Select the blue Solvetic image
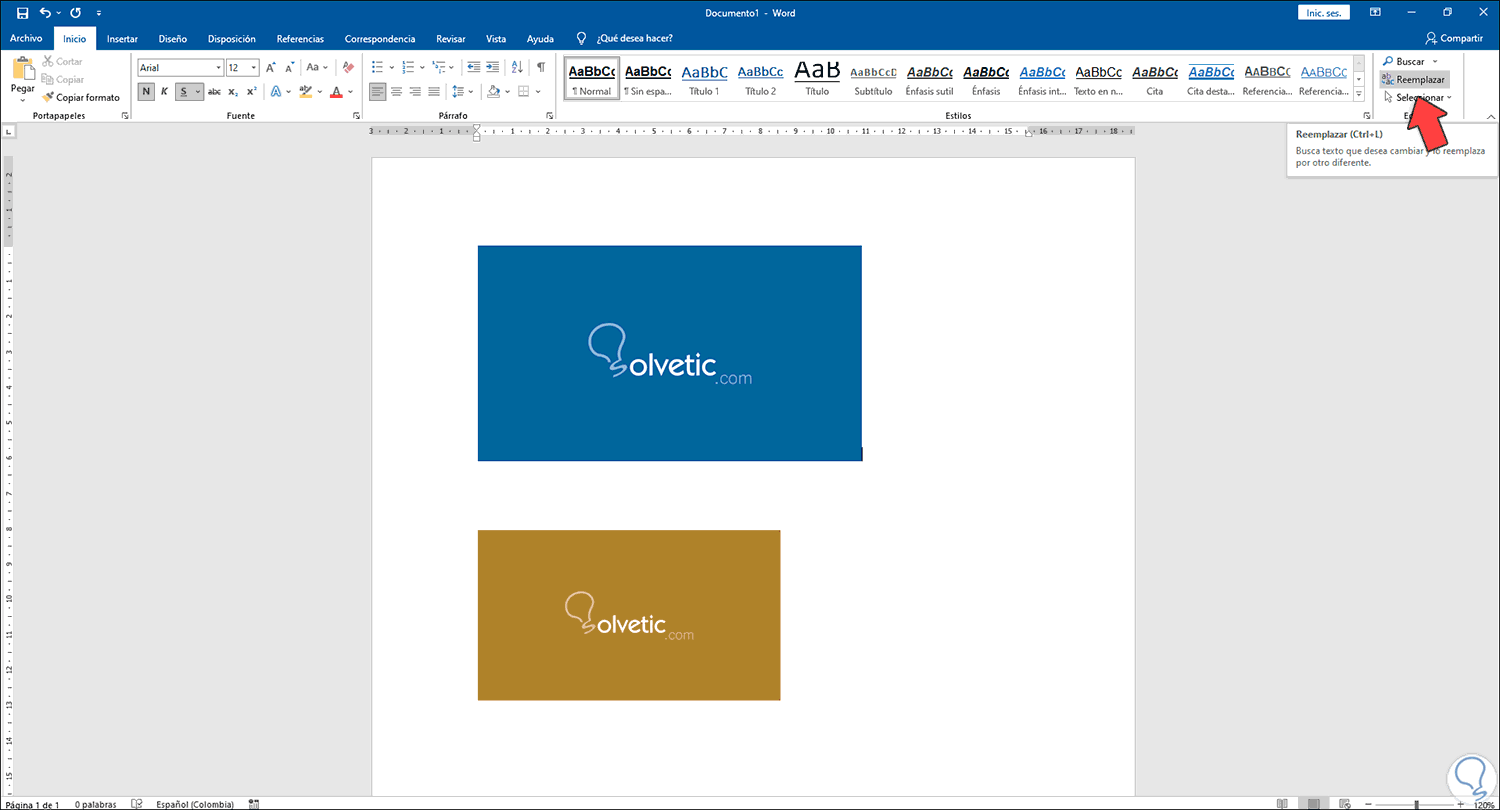The height and width of the screenshot is (810, 1500). [x=669, y=353]
